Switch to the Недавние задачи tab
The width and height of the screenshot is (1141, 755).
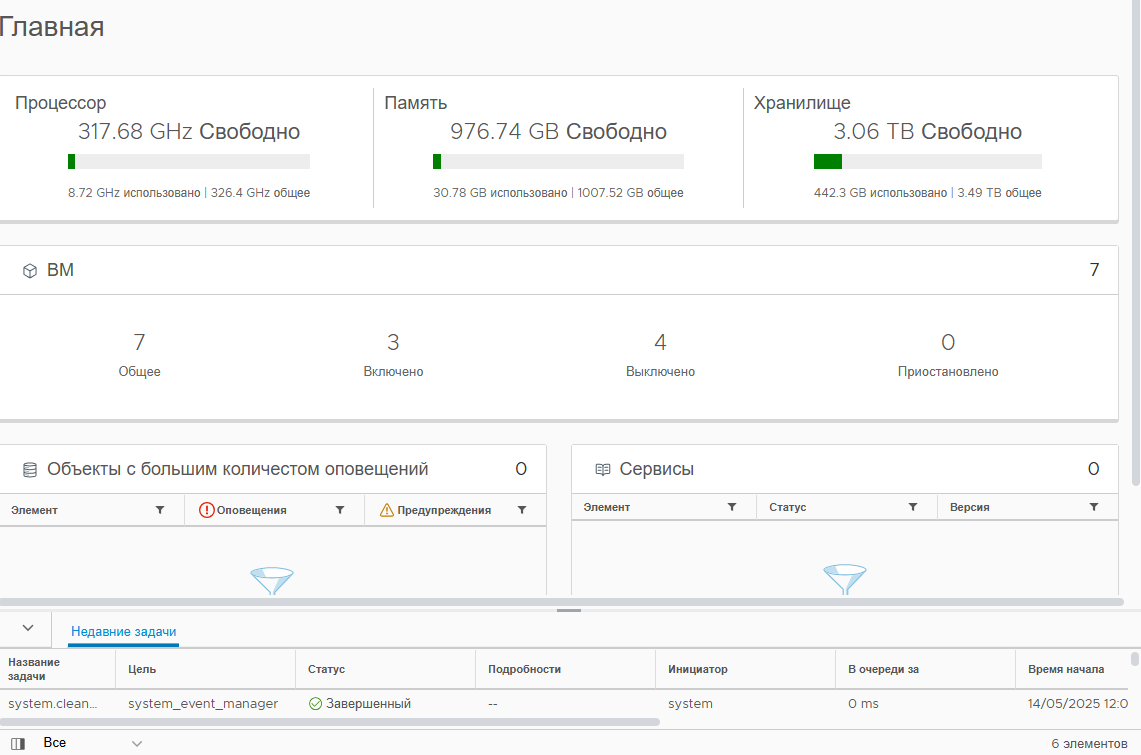click(124, 631)
